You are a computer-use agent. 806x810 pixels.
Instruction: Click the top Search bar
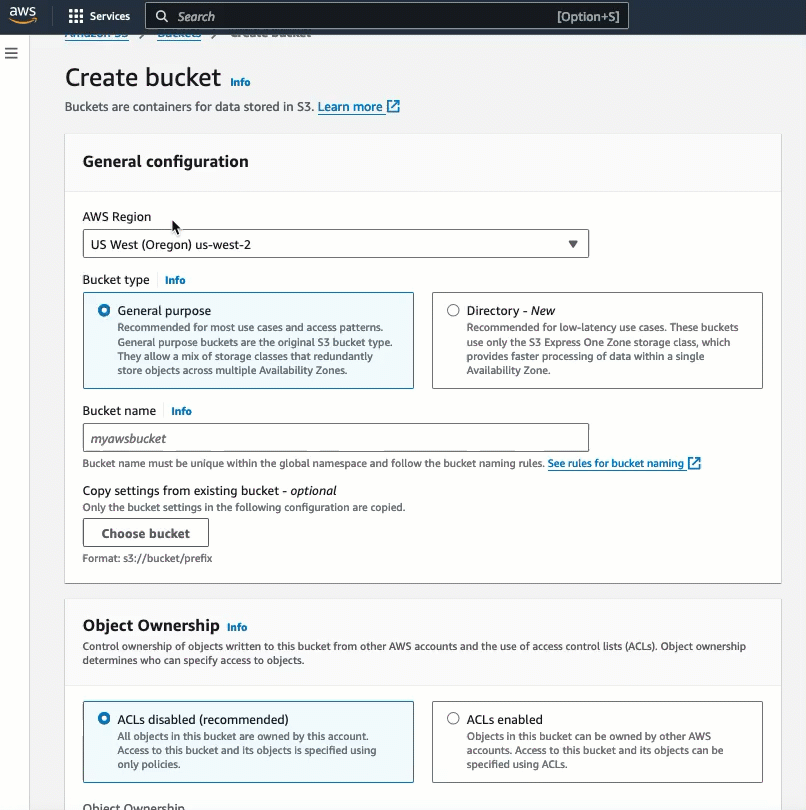(x=387, y=16)
